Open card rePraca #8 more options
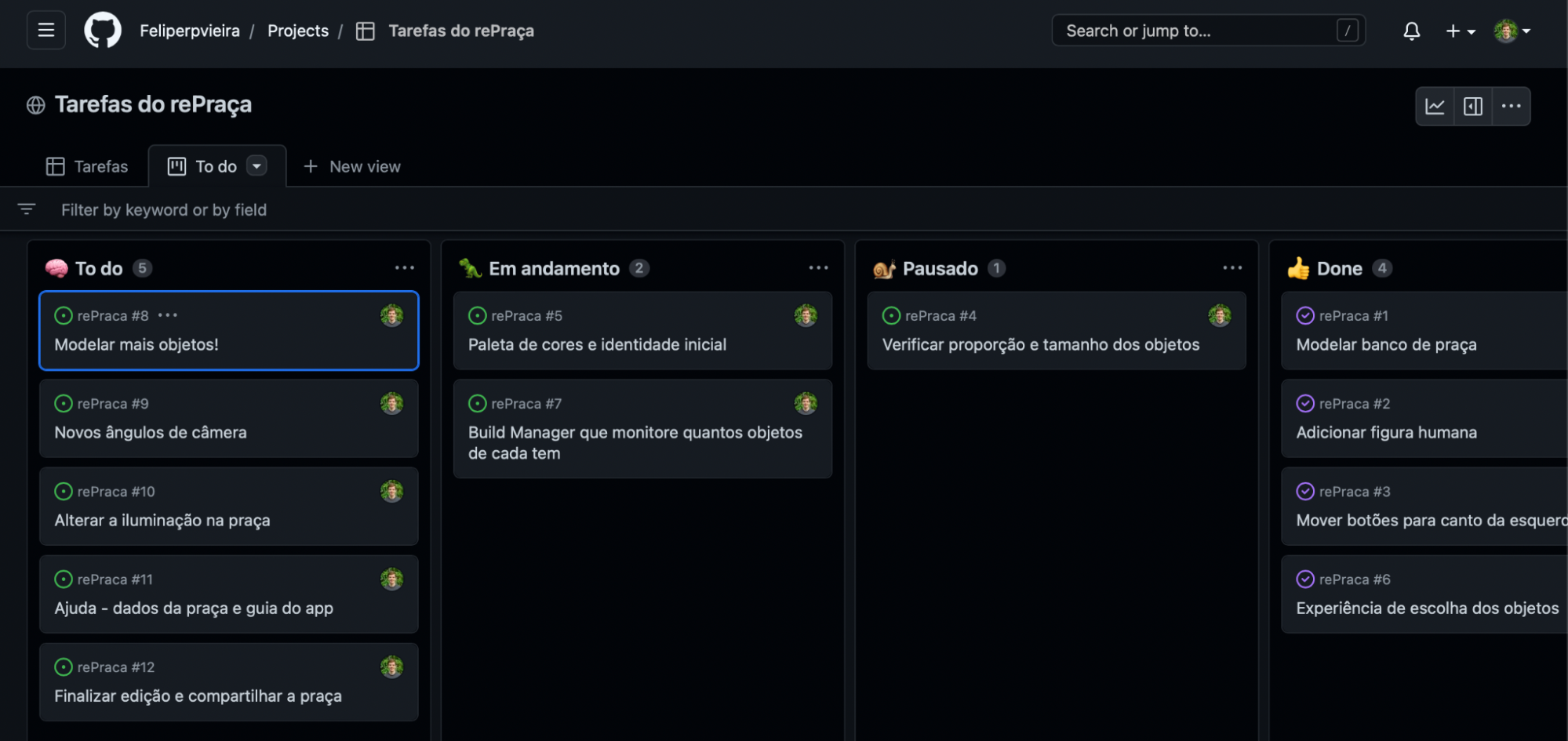1568x741 pixels. pyautogui.click(x=168, y=315)
